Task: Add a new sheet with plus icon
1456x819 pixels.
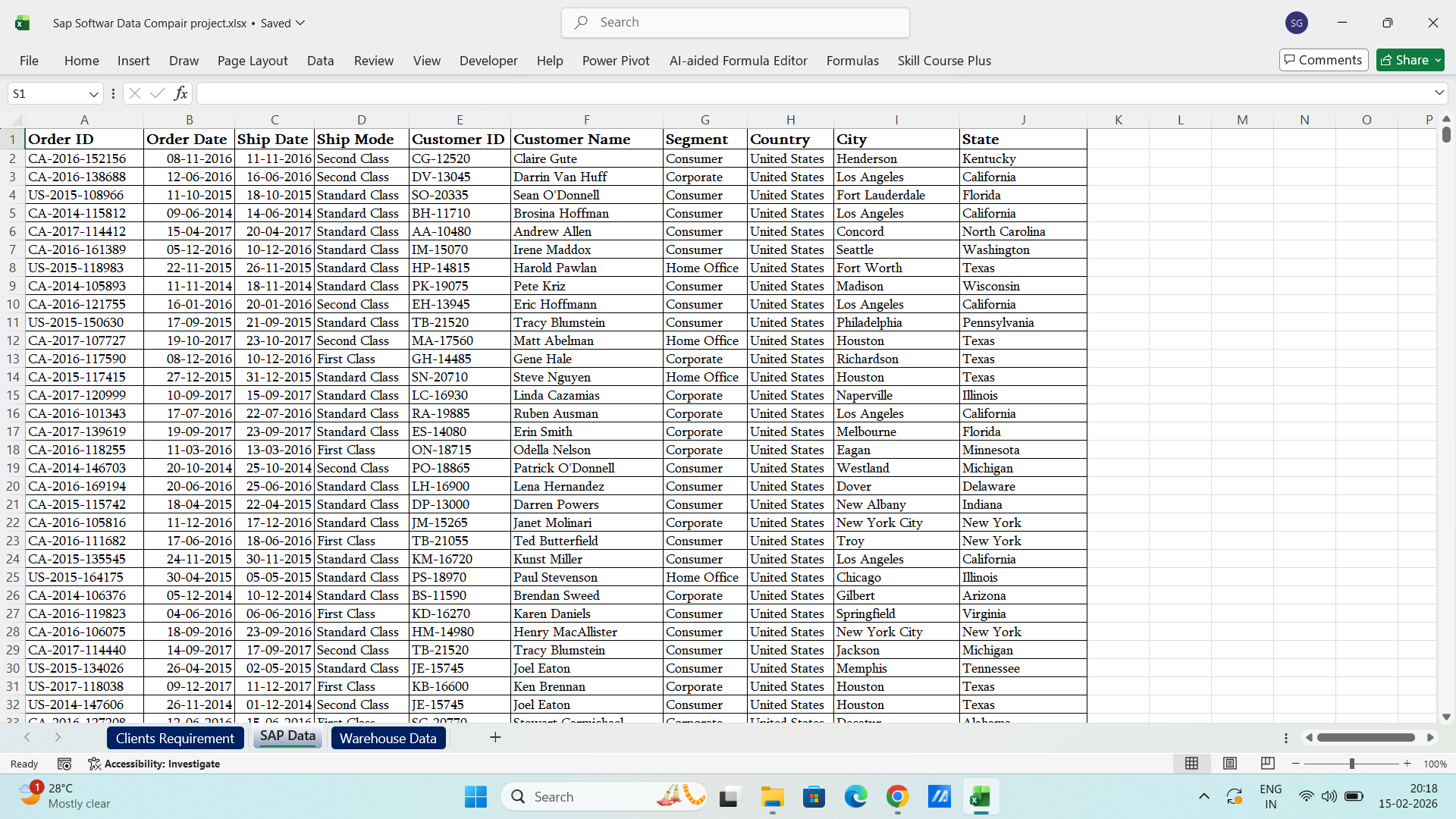Action: click(x=495, y=737)
